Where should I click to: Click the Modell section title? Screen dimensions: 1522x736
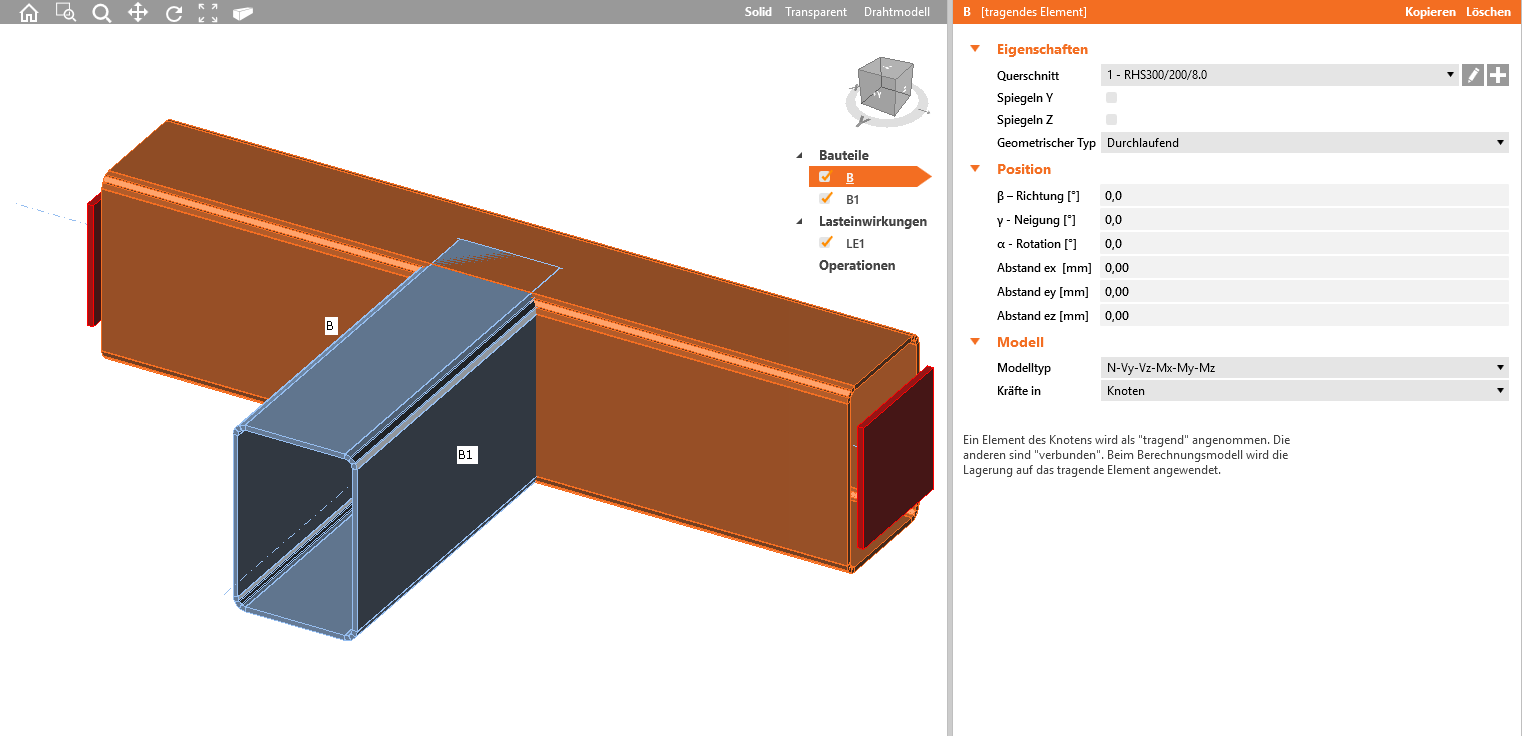tap(1020, 342)
